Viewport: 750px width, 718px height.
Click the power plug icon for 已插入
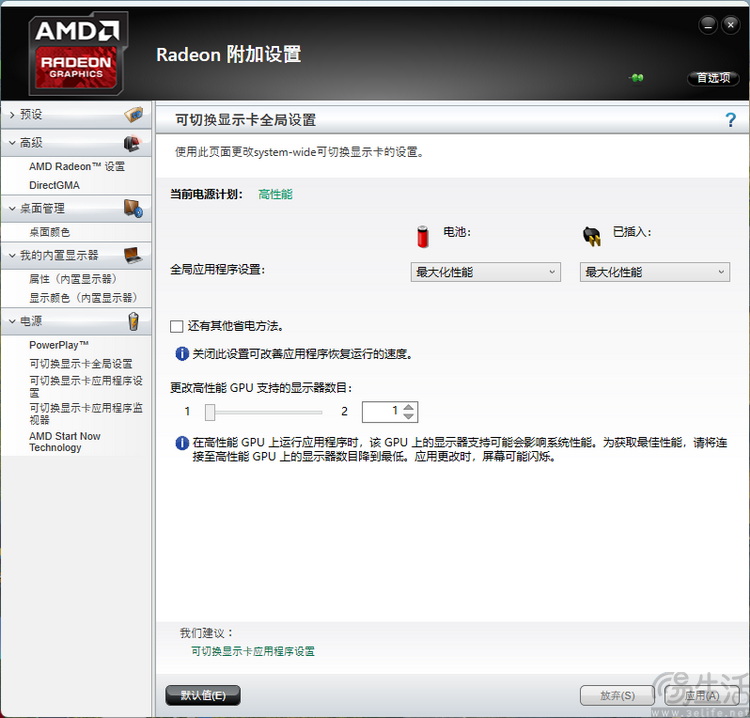(592, 236)
